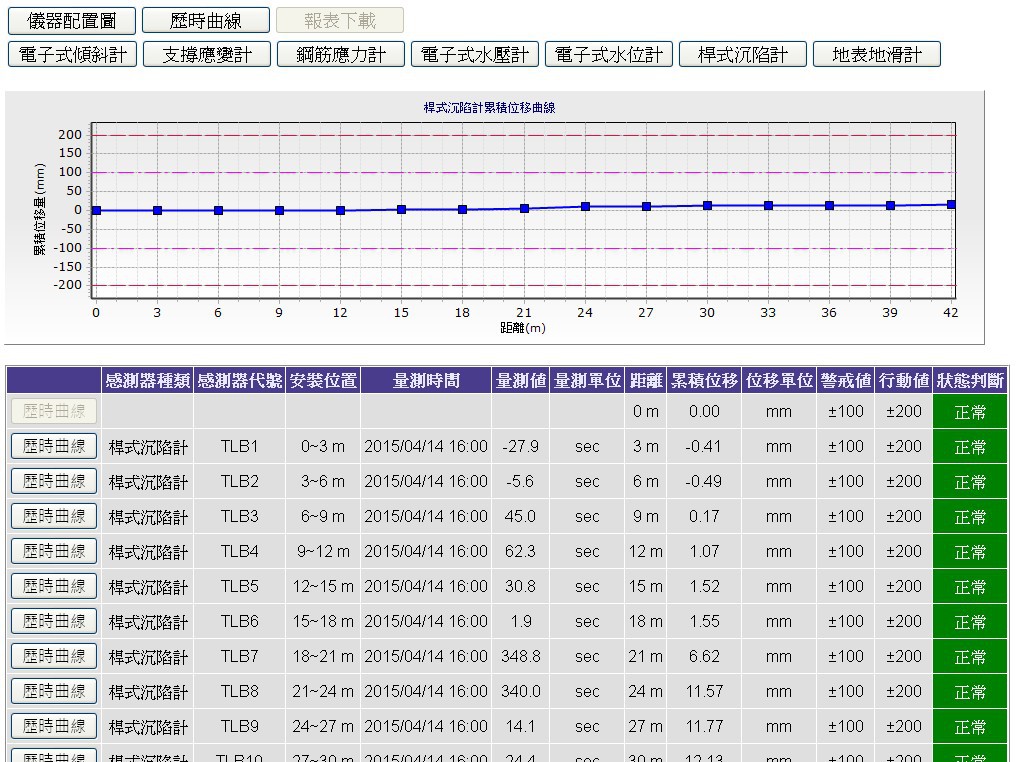This screenshot has height=762, width=1018.
Task: Go to 電子式水位計 tab
Action: tap(609, 55)
